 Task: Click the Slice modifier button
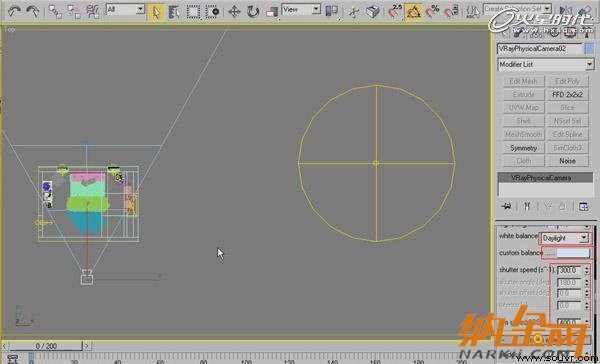pyautogui.click(x=567, y=108)
